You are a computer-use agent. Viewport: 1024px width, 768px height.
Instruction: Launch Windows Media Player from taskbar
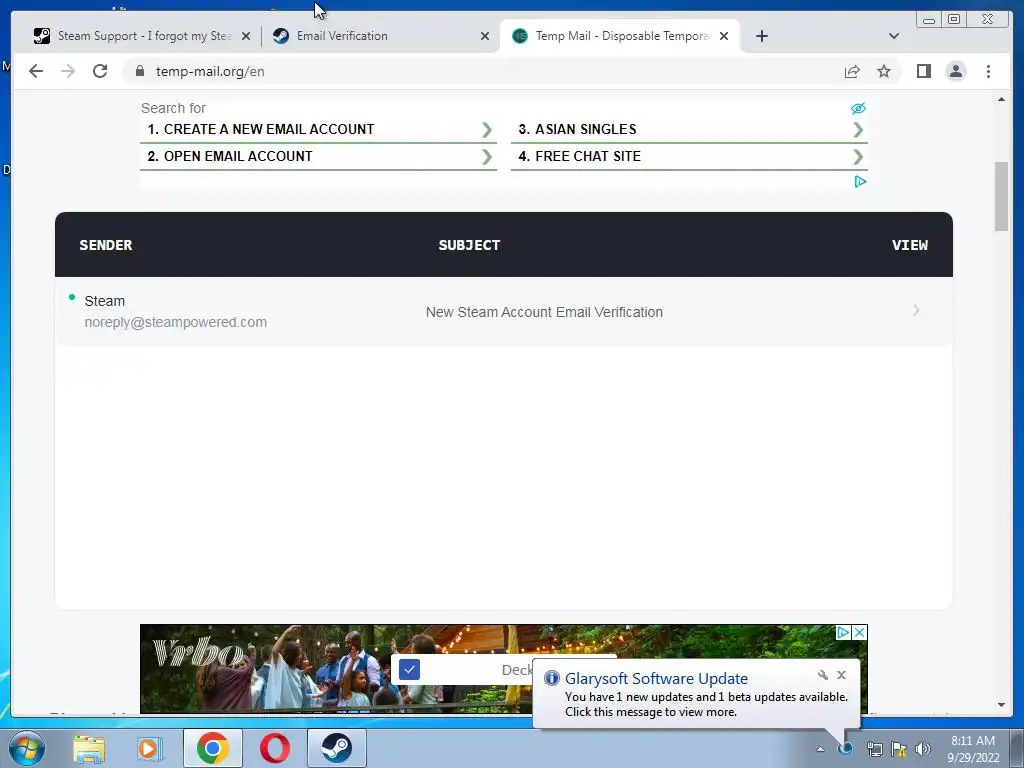tap(150, 748)
